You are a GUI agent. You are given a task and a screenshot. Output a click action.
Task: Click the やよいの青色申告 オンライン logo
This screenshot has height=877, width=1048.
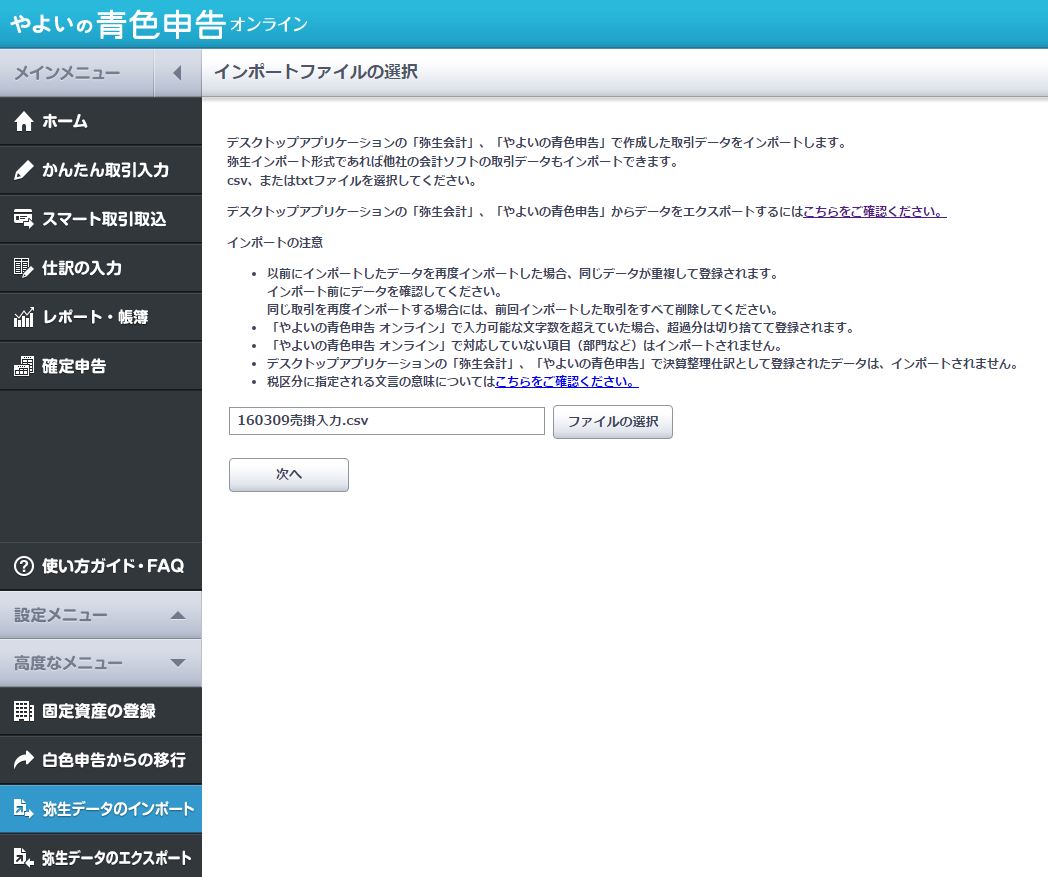click(x=159, y=25)
